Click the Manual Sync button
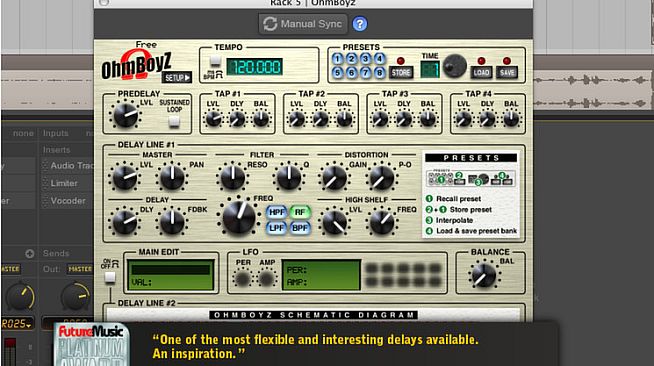This screenshot has height=366, width=654. coord(303,24)
